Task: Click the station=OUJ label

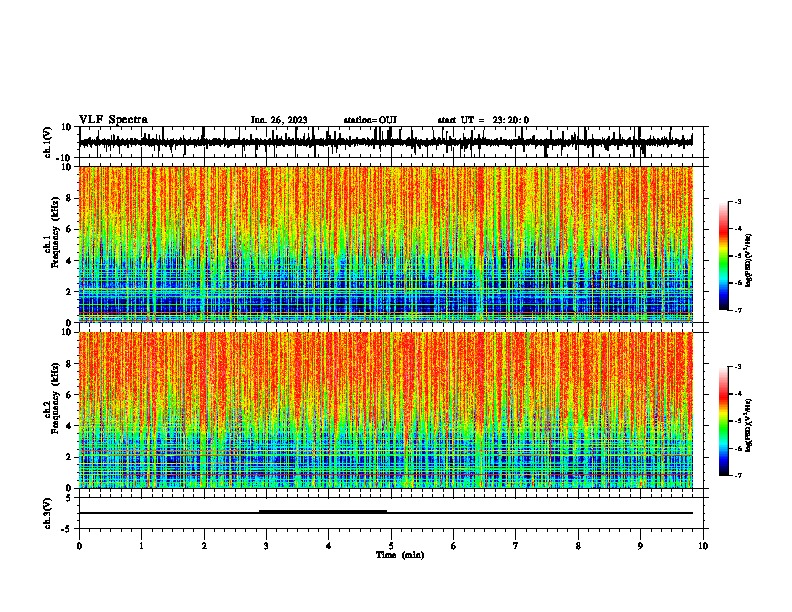Action: pos(370,120)
